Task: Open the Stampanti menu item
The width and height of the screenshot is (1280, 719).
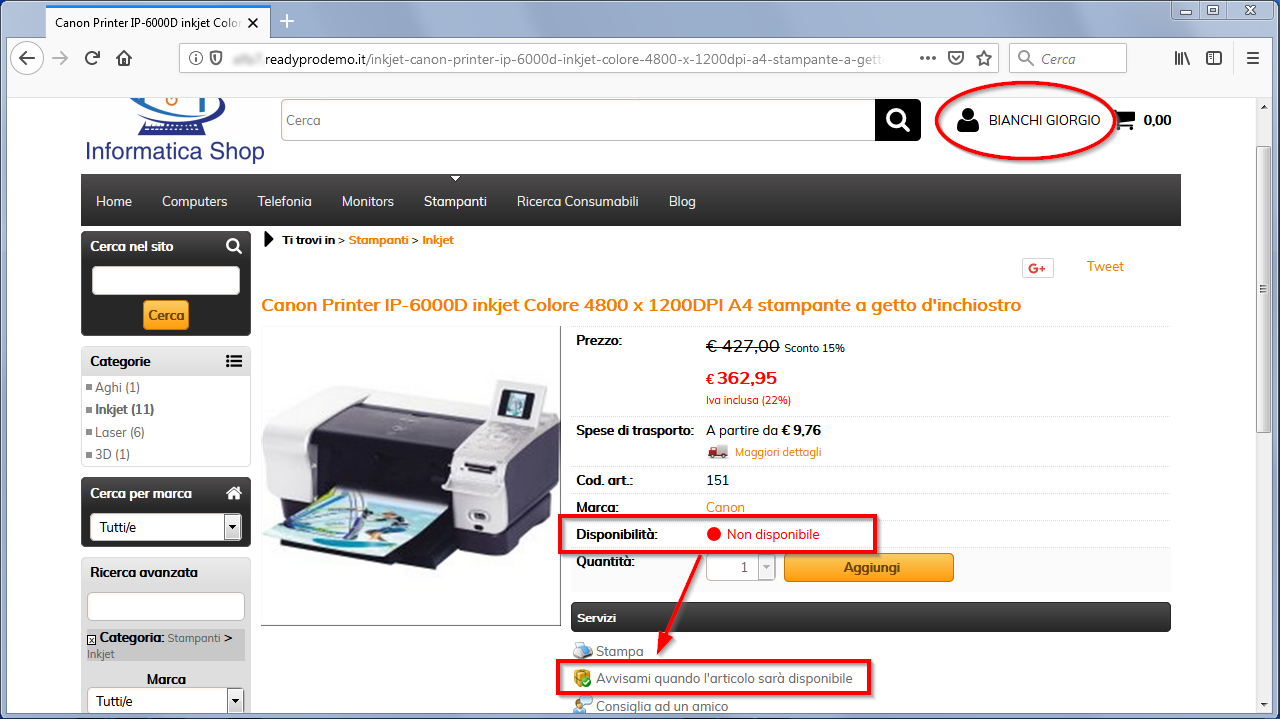Action: point(455,201)
